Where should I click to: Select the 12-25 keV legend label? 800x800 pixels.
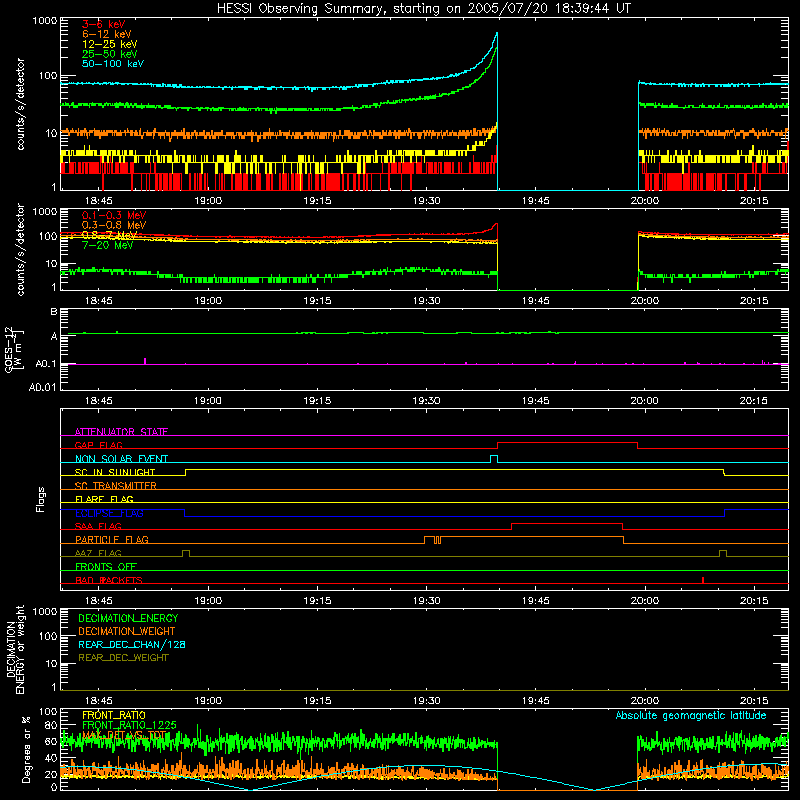click(109, 44)
